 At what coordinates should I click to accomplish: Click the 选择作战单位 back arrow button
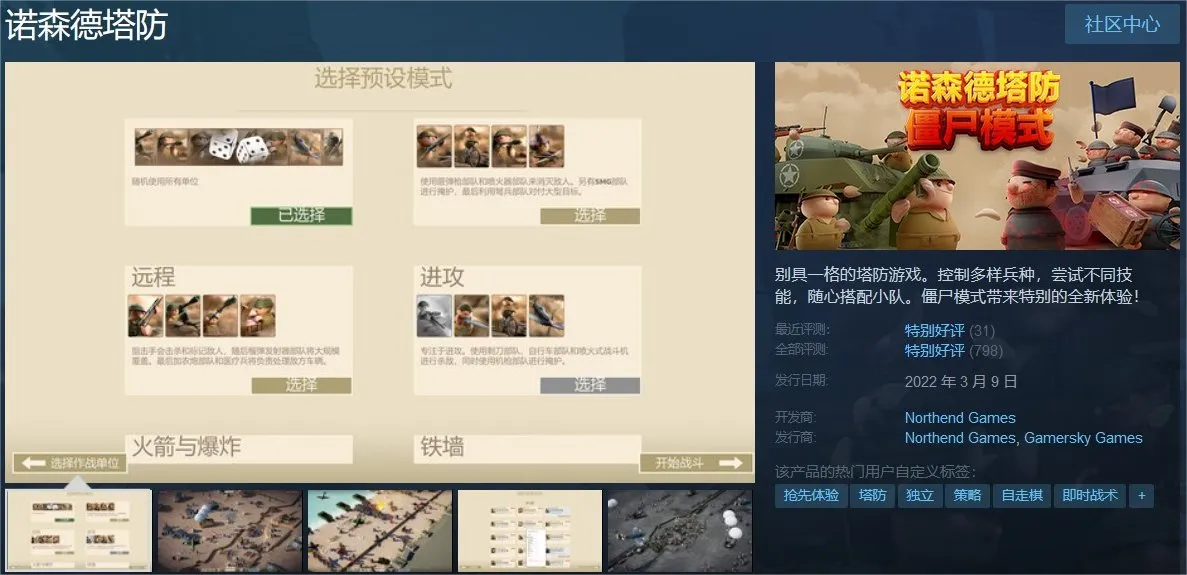pyautogui.click(x=70, y=463)
